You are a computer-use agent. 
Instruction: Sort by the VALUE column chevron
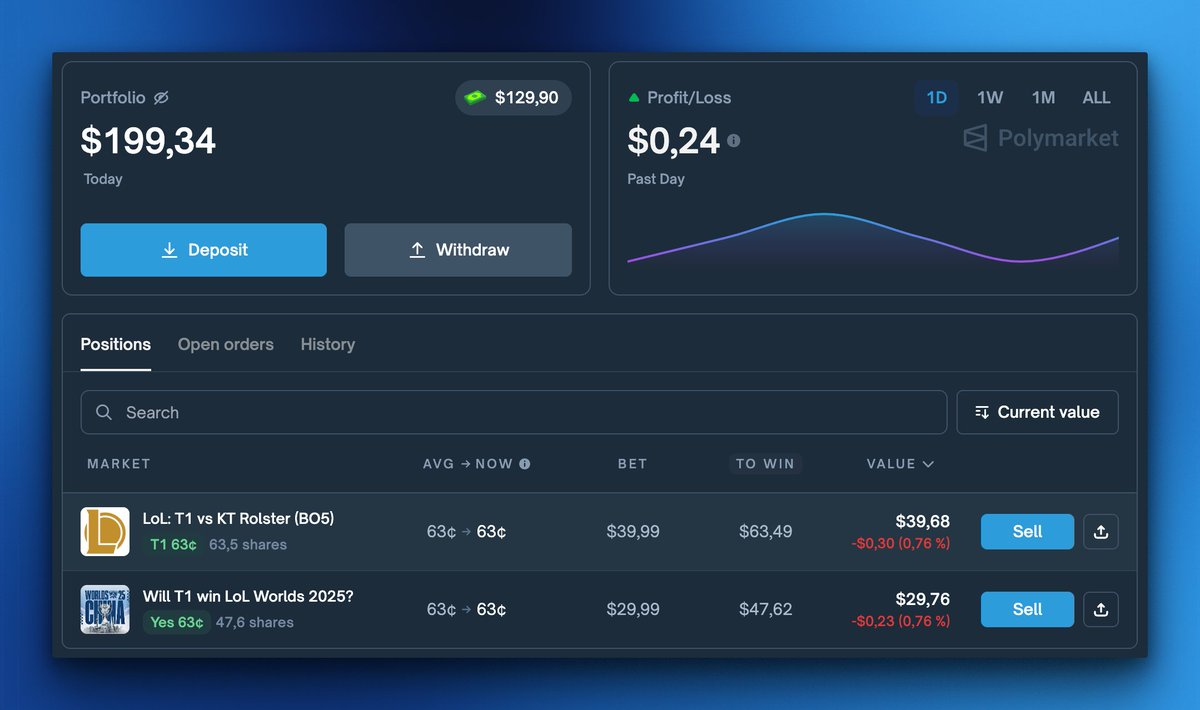(x=929, y=464)
